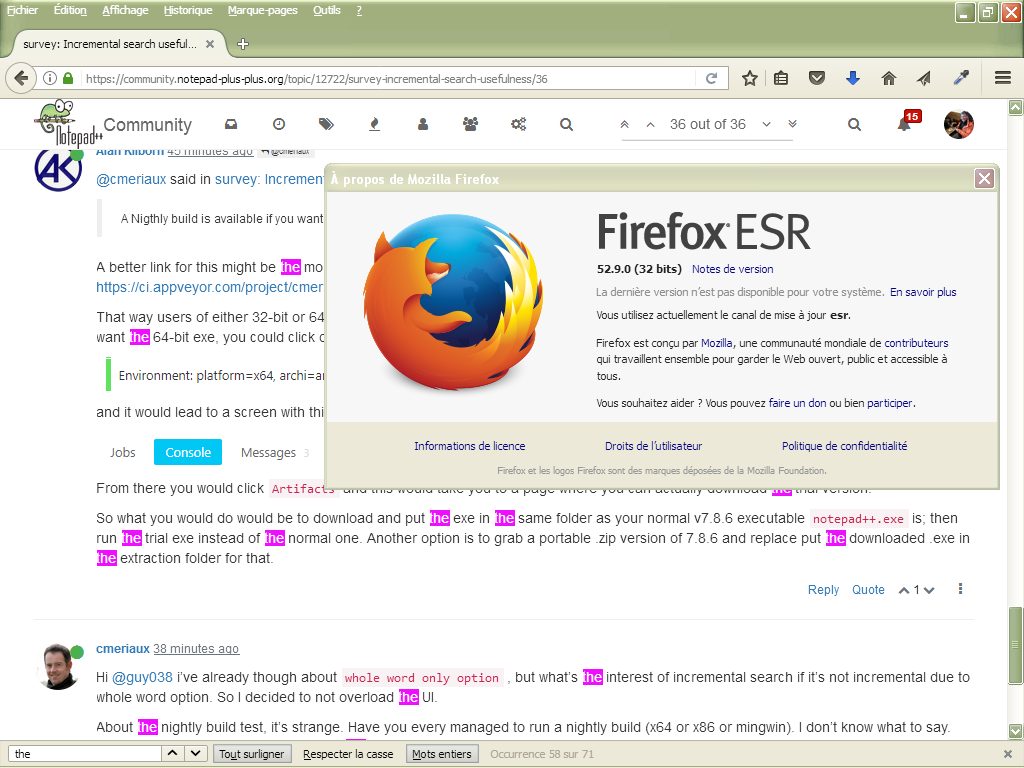Save page to Pocket icon
Screen dimensions: 1024x768
click(816, 78)
